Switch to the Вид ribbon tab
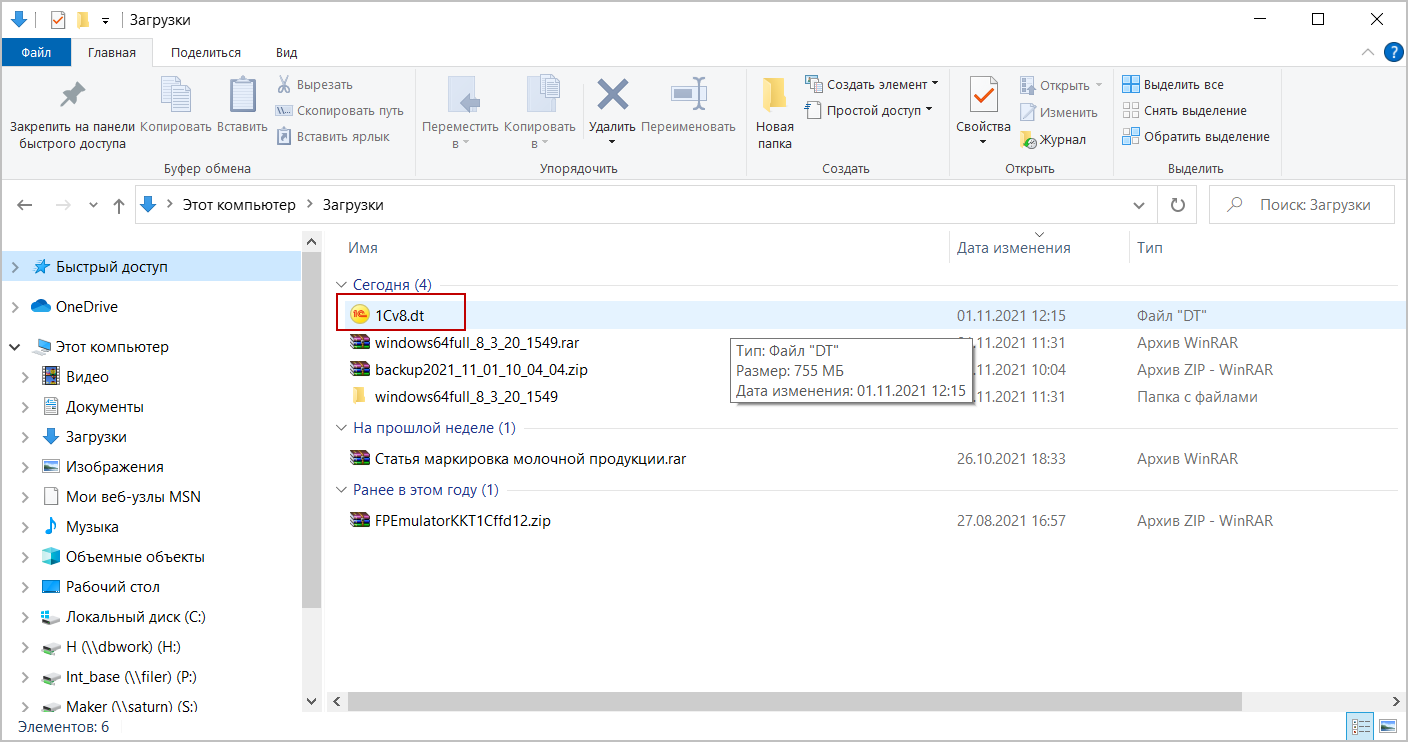The height and width of the screenshot is (742, 1408). (x=287, y=53)
